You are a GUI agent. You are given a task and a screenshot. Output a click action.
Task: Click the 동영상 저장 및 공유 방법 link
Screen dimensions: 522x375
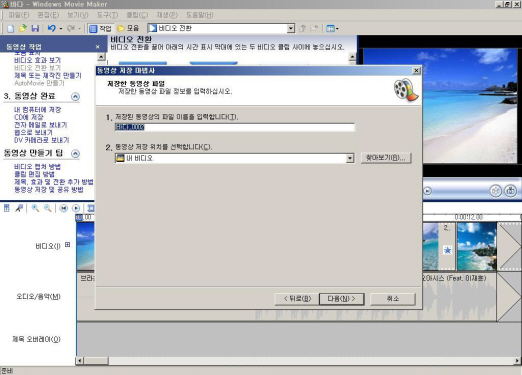(49, 190)
